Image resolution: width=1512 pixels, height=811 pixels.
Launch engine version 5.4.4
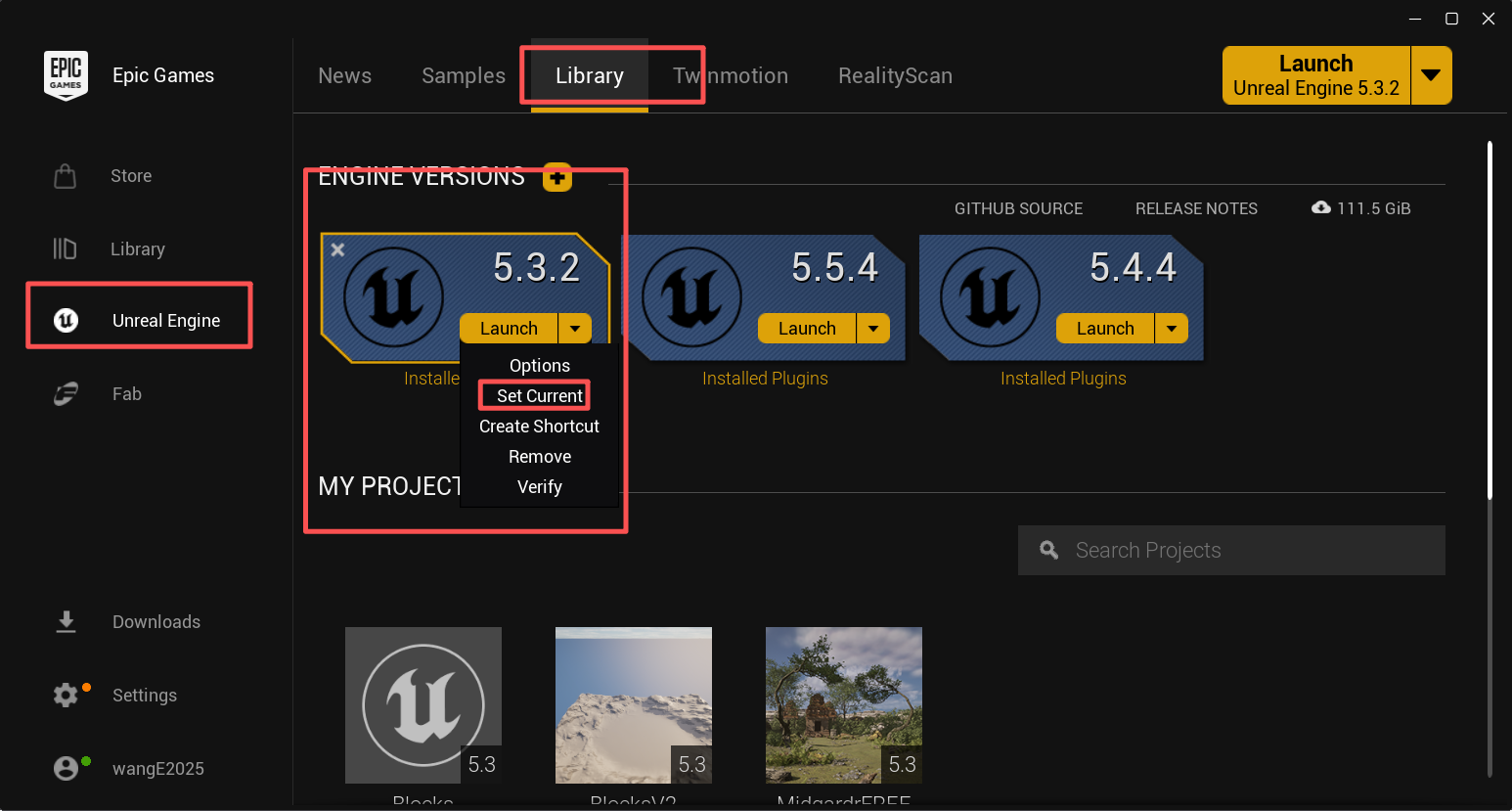(x=1105, y=329)
